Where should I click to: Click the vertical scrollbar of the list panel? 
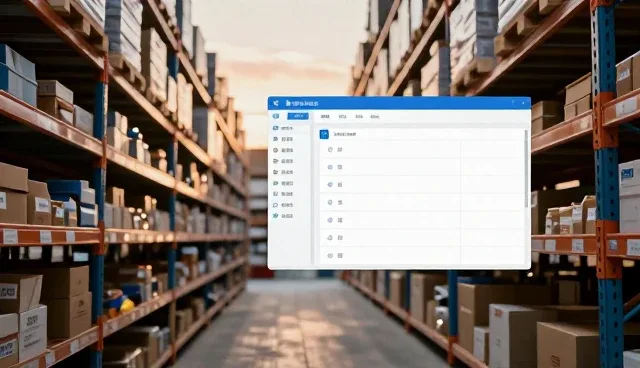click(526, 169)
